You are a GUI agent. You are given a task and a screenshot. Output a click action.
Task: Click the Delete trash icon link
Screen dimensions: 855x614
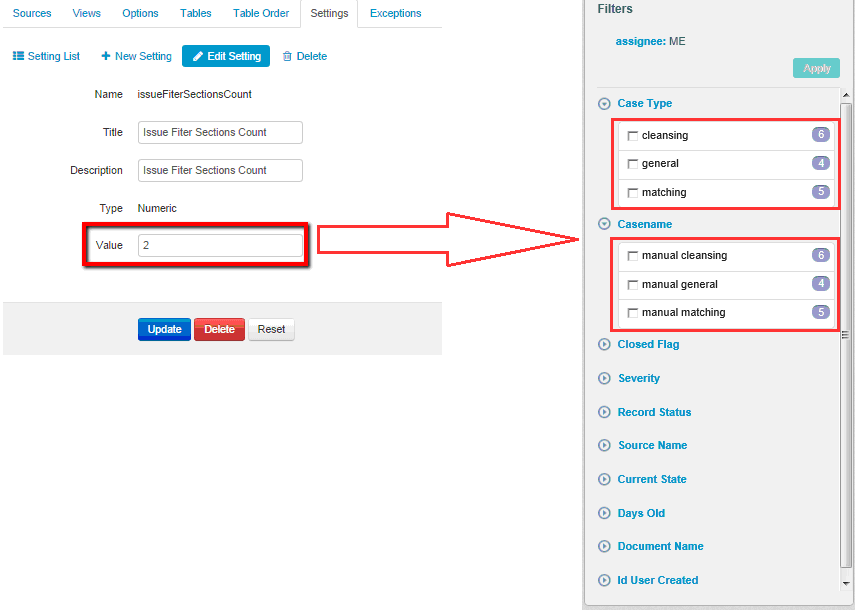[305, 56]
